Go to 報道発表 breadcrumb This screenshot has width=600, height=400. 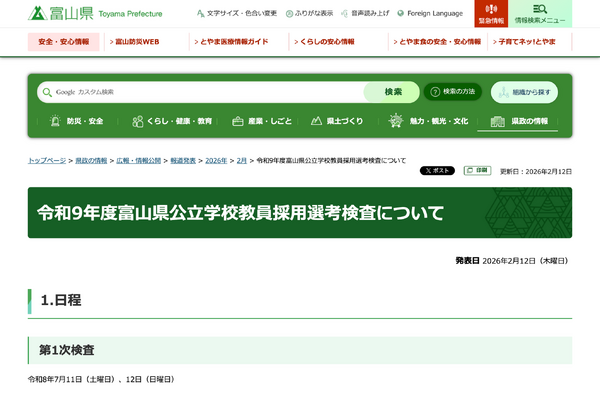pos(183,161)
